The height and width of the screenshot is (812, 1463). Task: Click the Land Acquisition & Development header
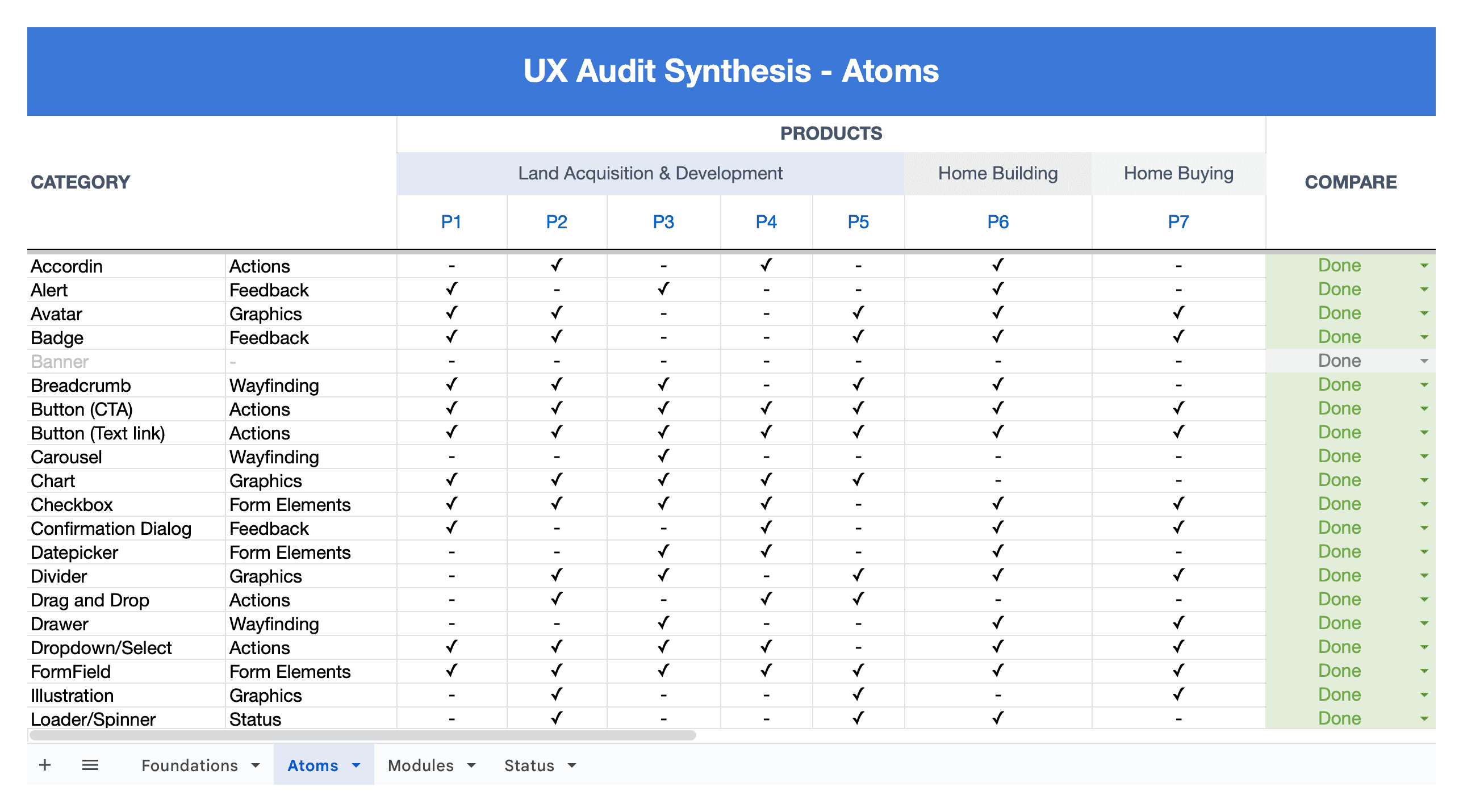[650, 173]
